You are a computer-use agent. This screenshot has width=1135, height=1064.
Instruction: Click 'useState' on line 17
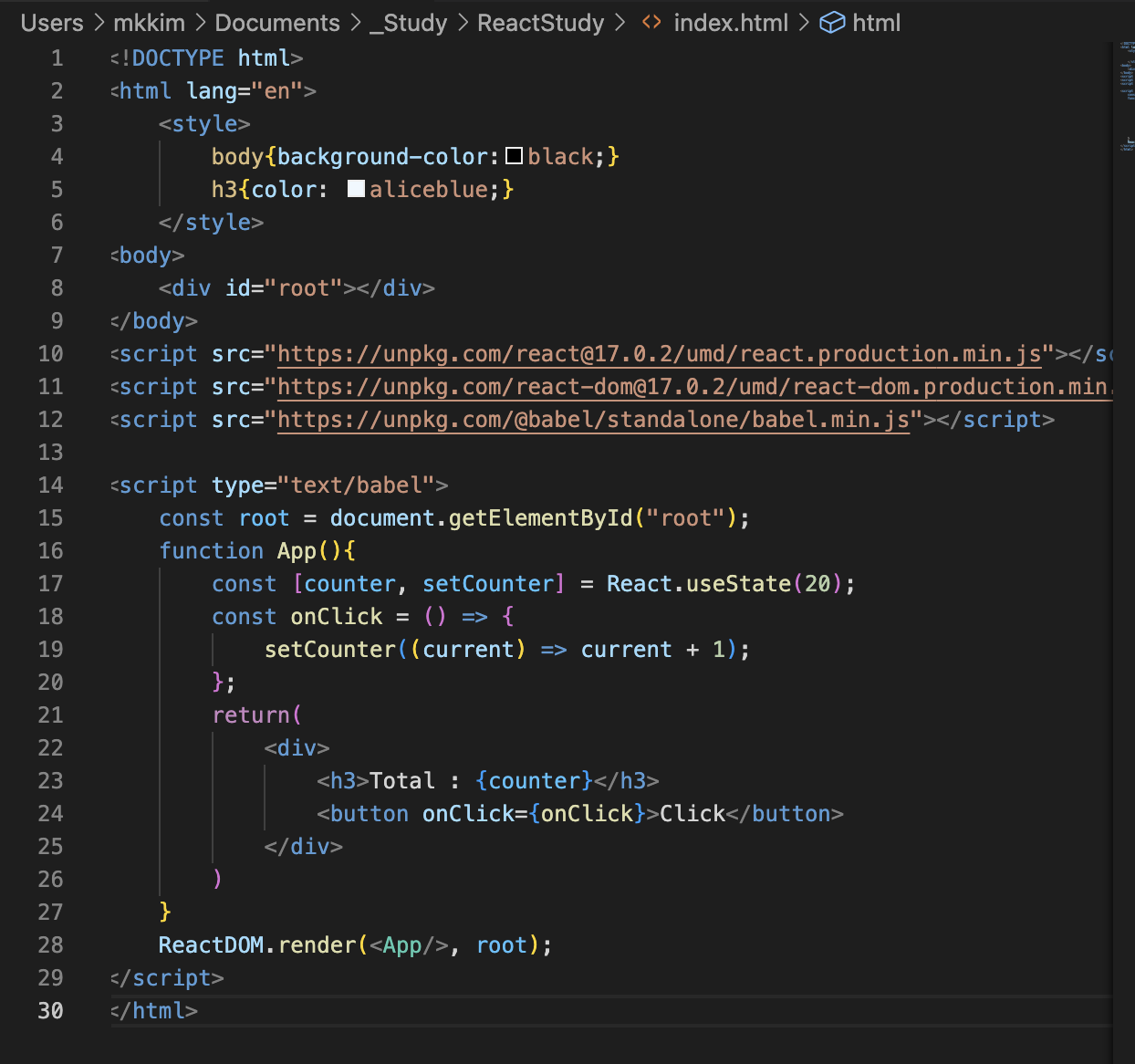click(x=738, y=584)
